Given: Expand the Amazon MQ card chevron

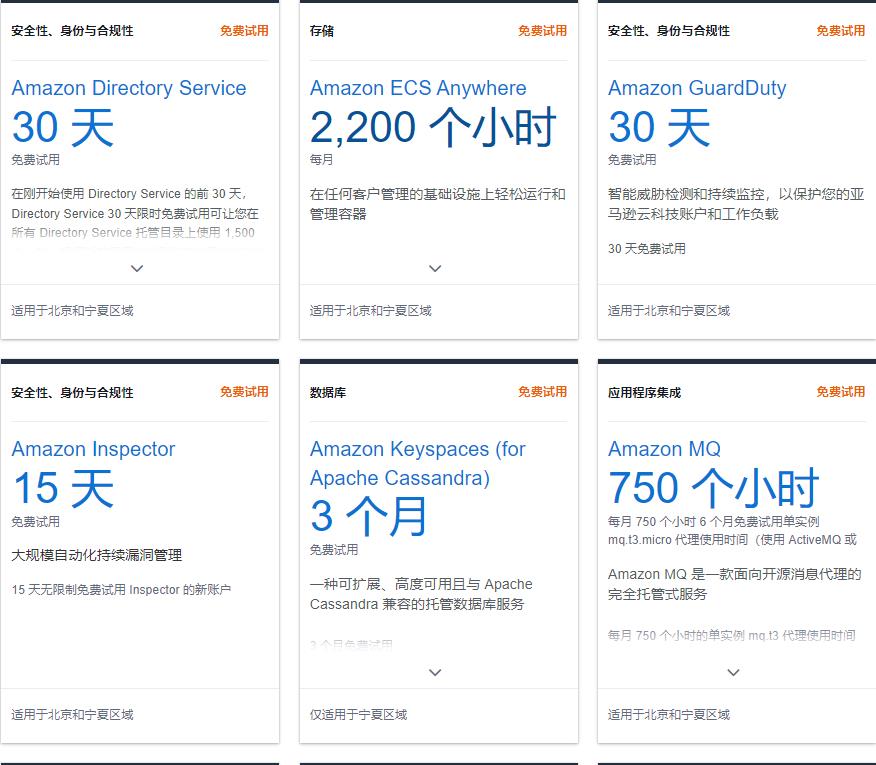Looking at the screenshot, I should pyautogui.click(x=734, y=672).
